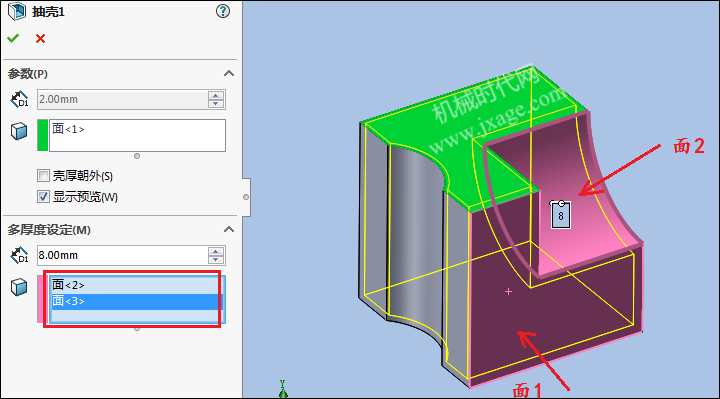720x399 pixels.
Task: Cancel the shell feature with red X
Action: click(x=40, y=39)
